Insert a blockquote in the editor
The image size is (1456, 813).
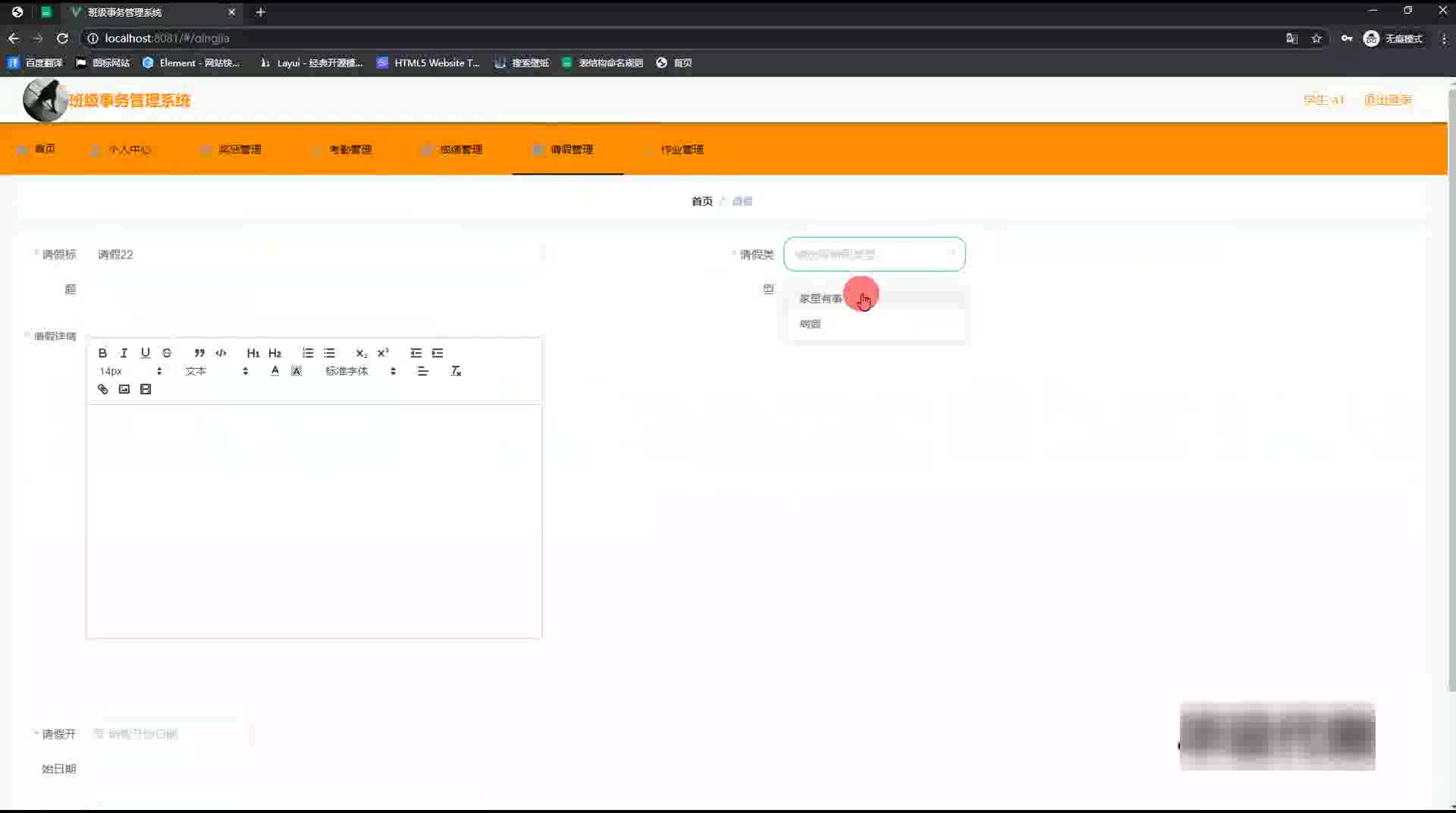coord(199,353)
